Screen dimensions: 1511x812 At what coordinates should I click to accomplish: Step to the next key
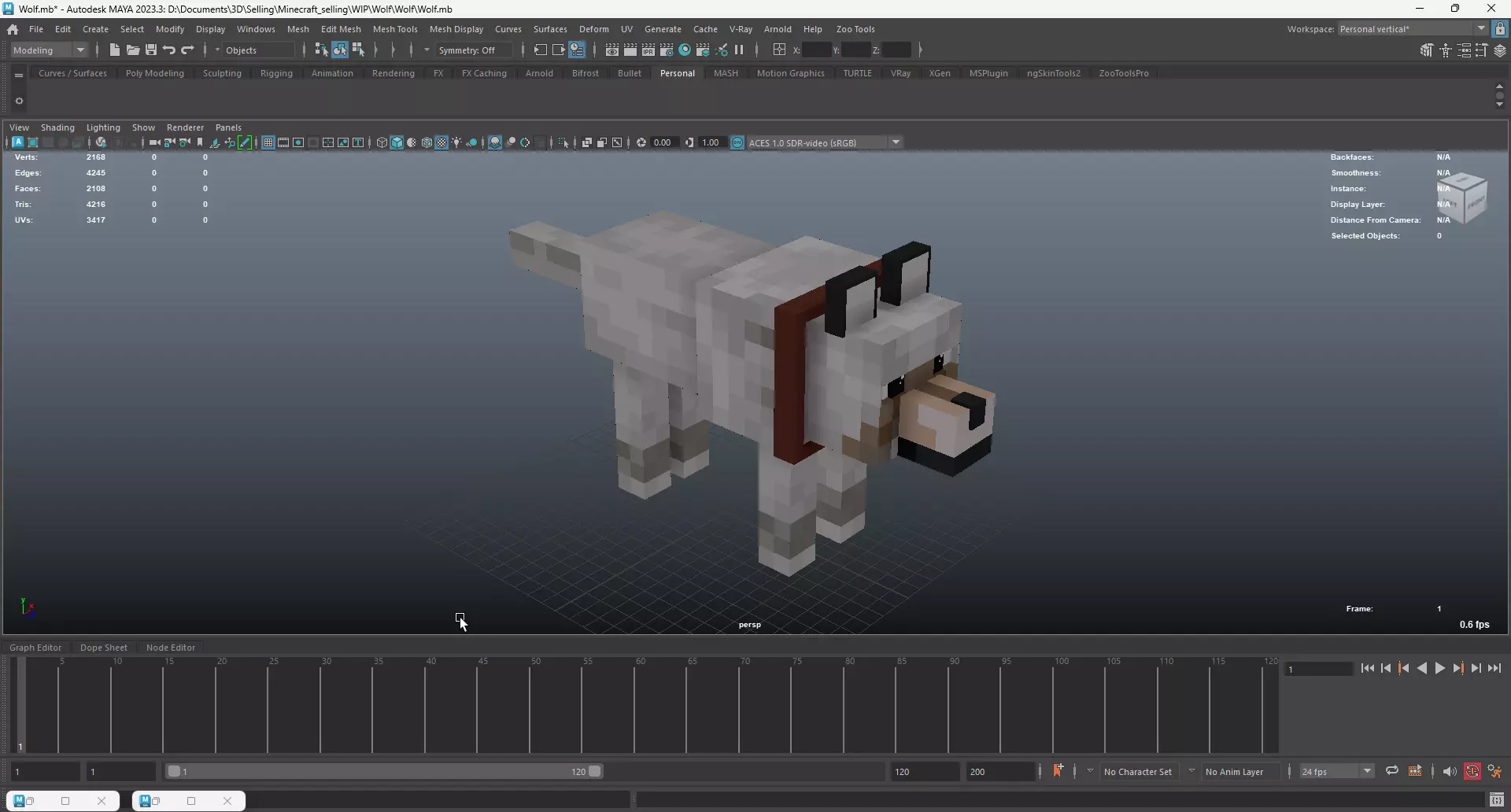(x=1457, y=668)
